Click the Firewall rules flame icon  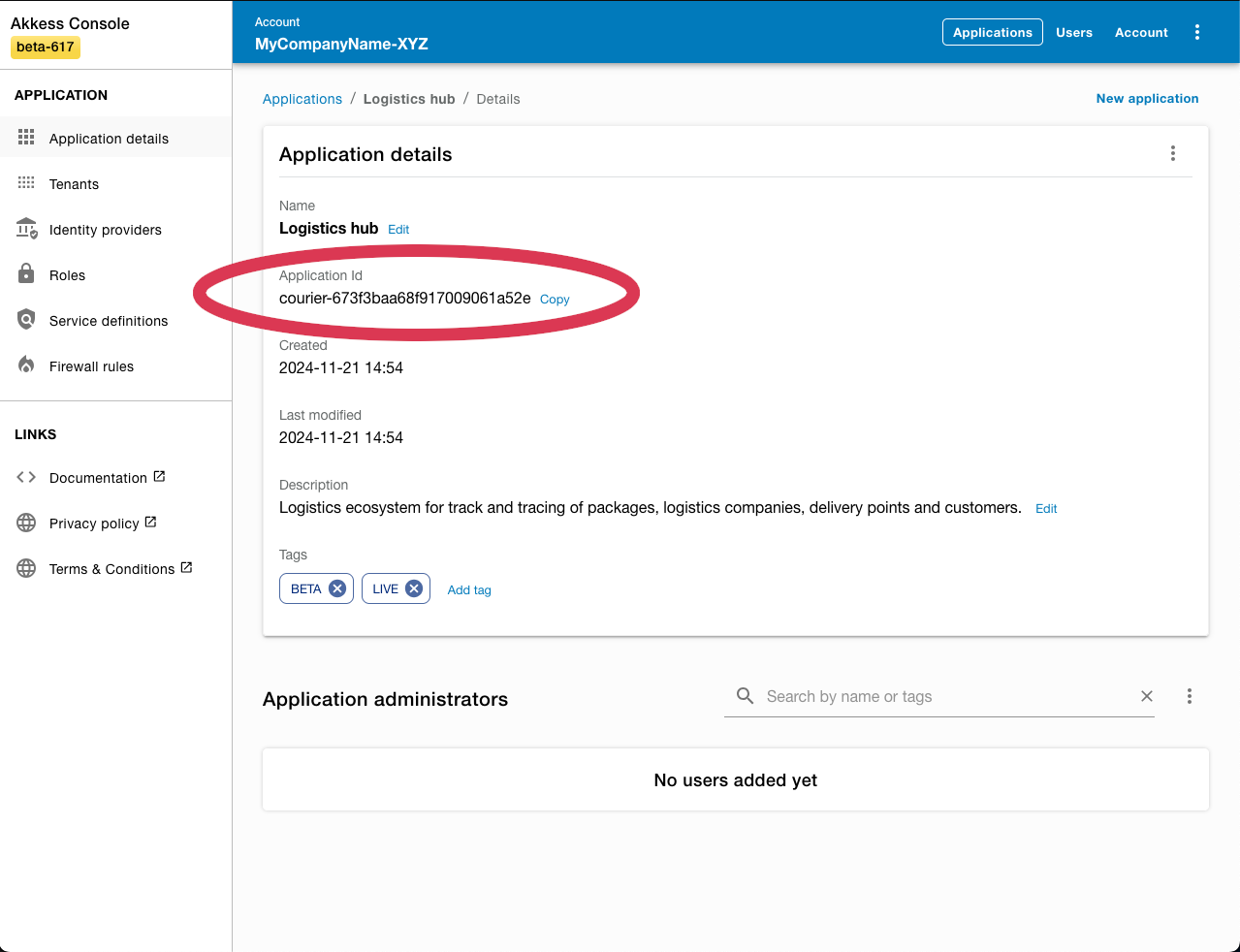click(x=26, y=365)
